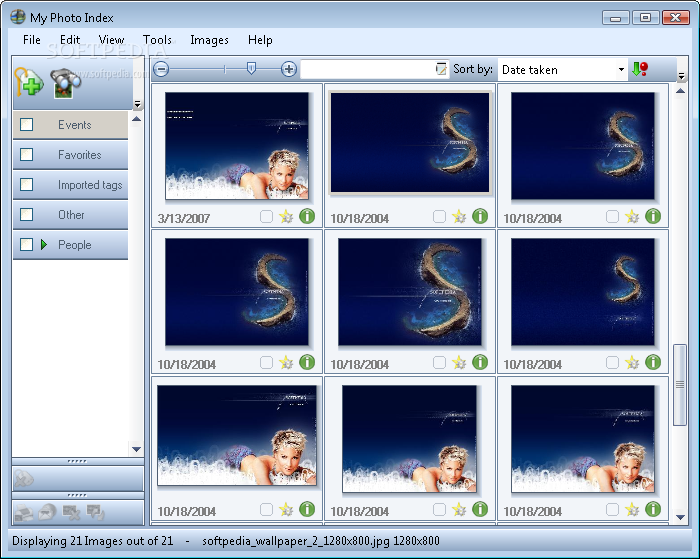Open the Help menu
Screen dimensions: 700x559
260,40
